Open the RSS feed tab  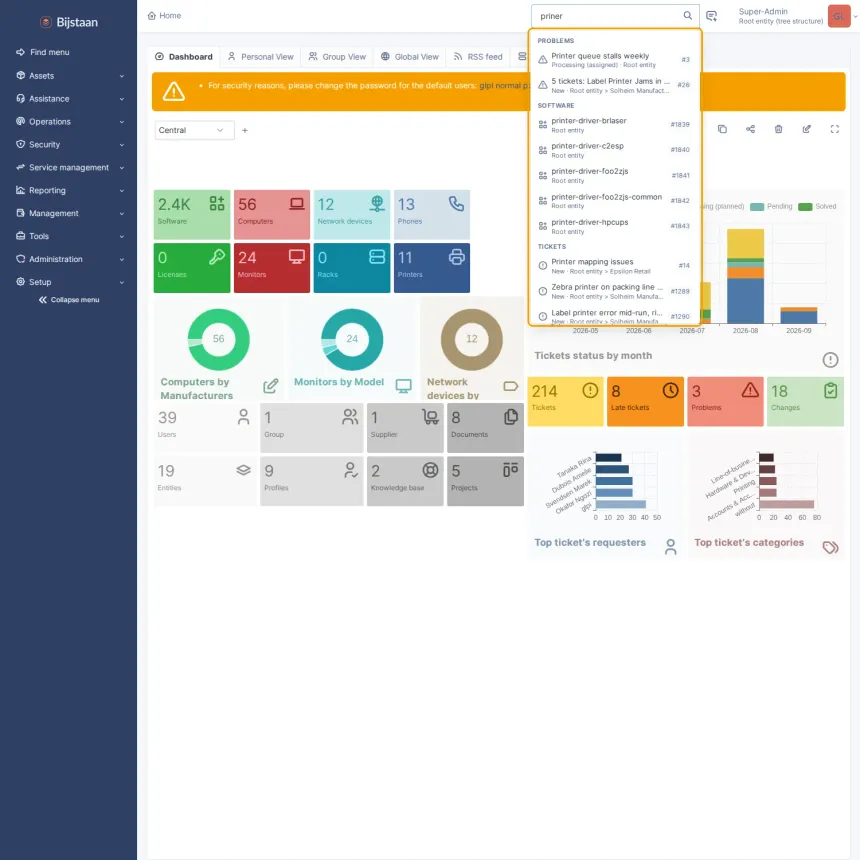pos(478,56)
